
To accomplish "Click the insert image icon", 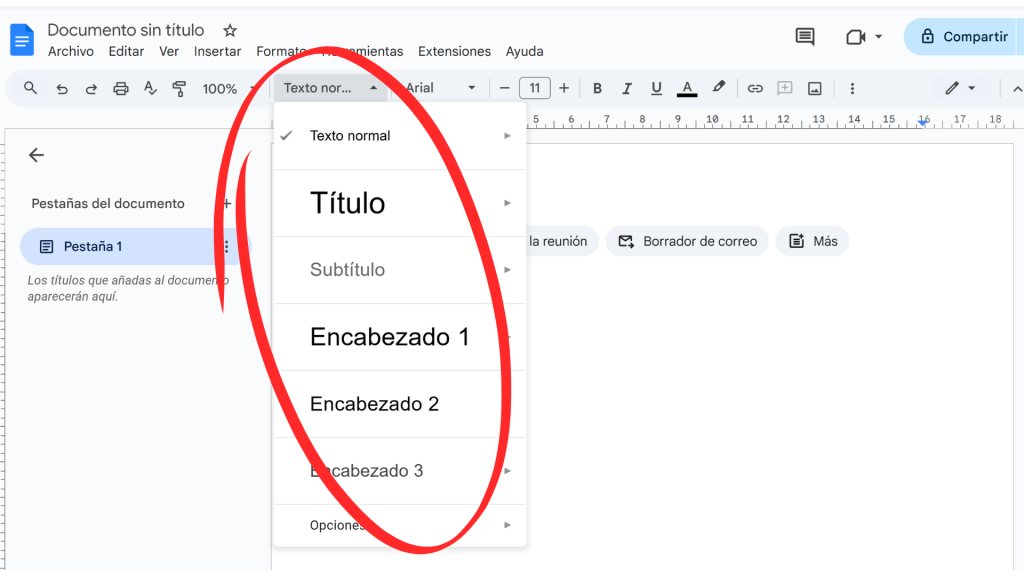I will (x=815, y=88).
